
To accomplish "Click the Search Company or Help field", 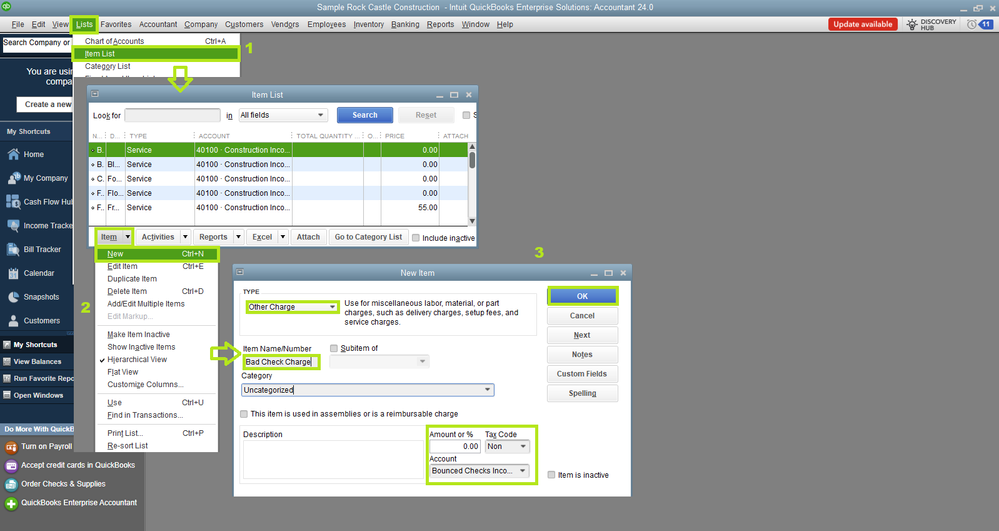I will click(36, 43).
